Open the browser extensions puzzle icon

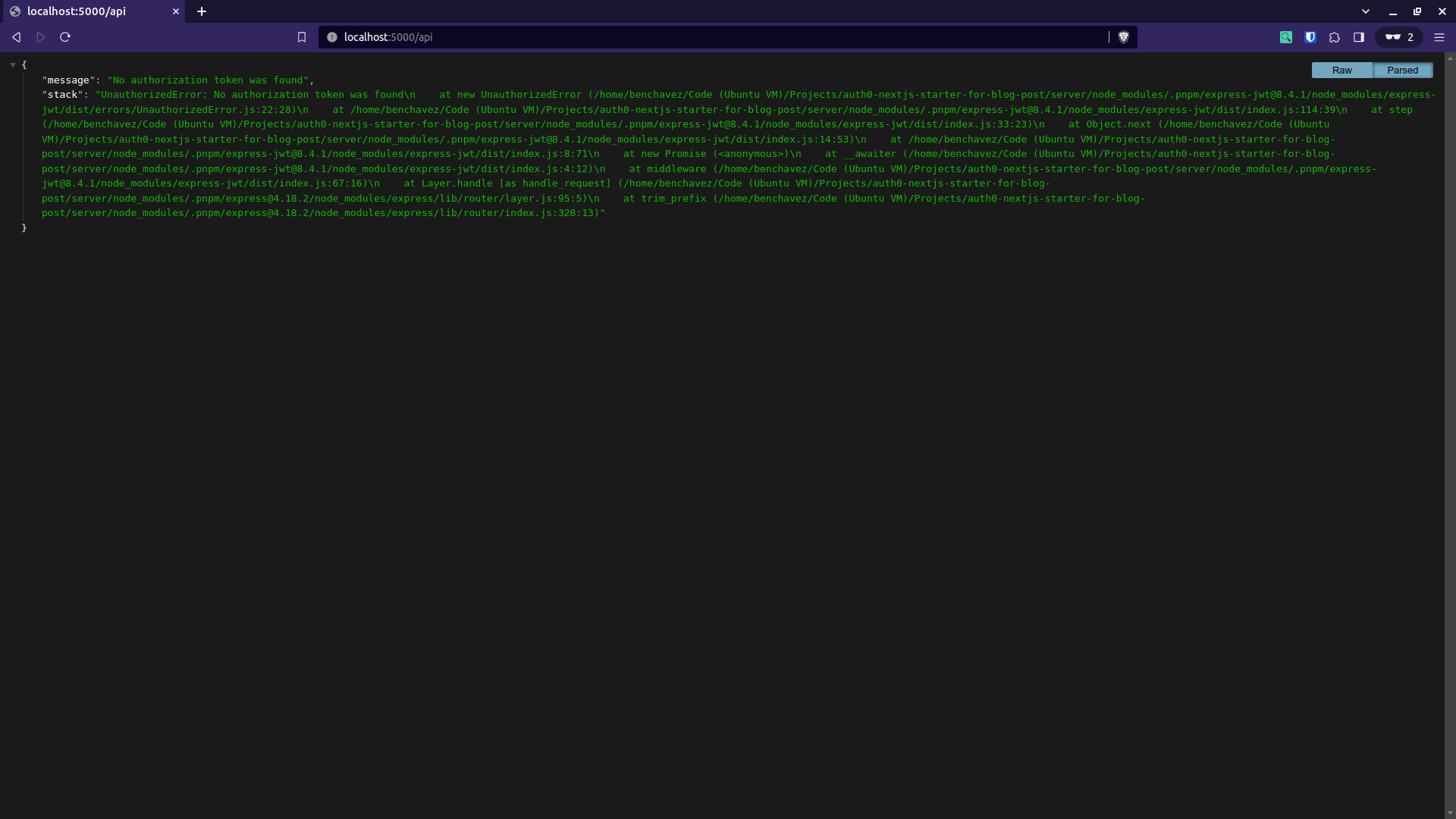coord(1334,36)
